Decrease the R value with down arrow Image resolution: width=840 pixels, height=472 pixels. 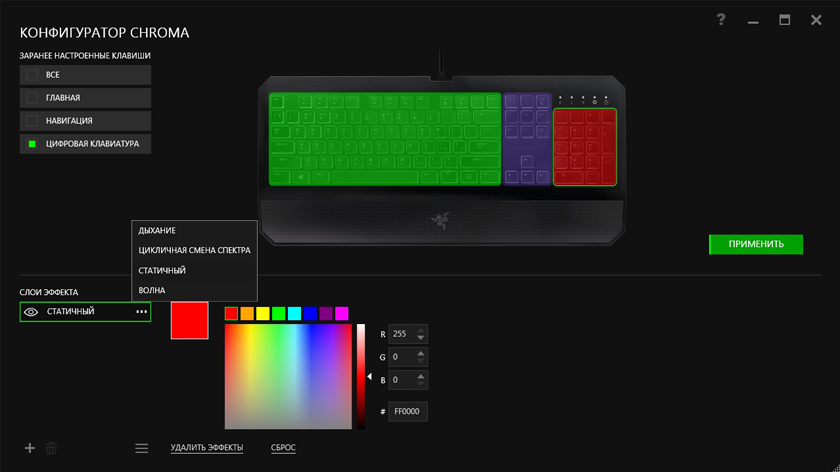point(421,338)
